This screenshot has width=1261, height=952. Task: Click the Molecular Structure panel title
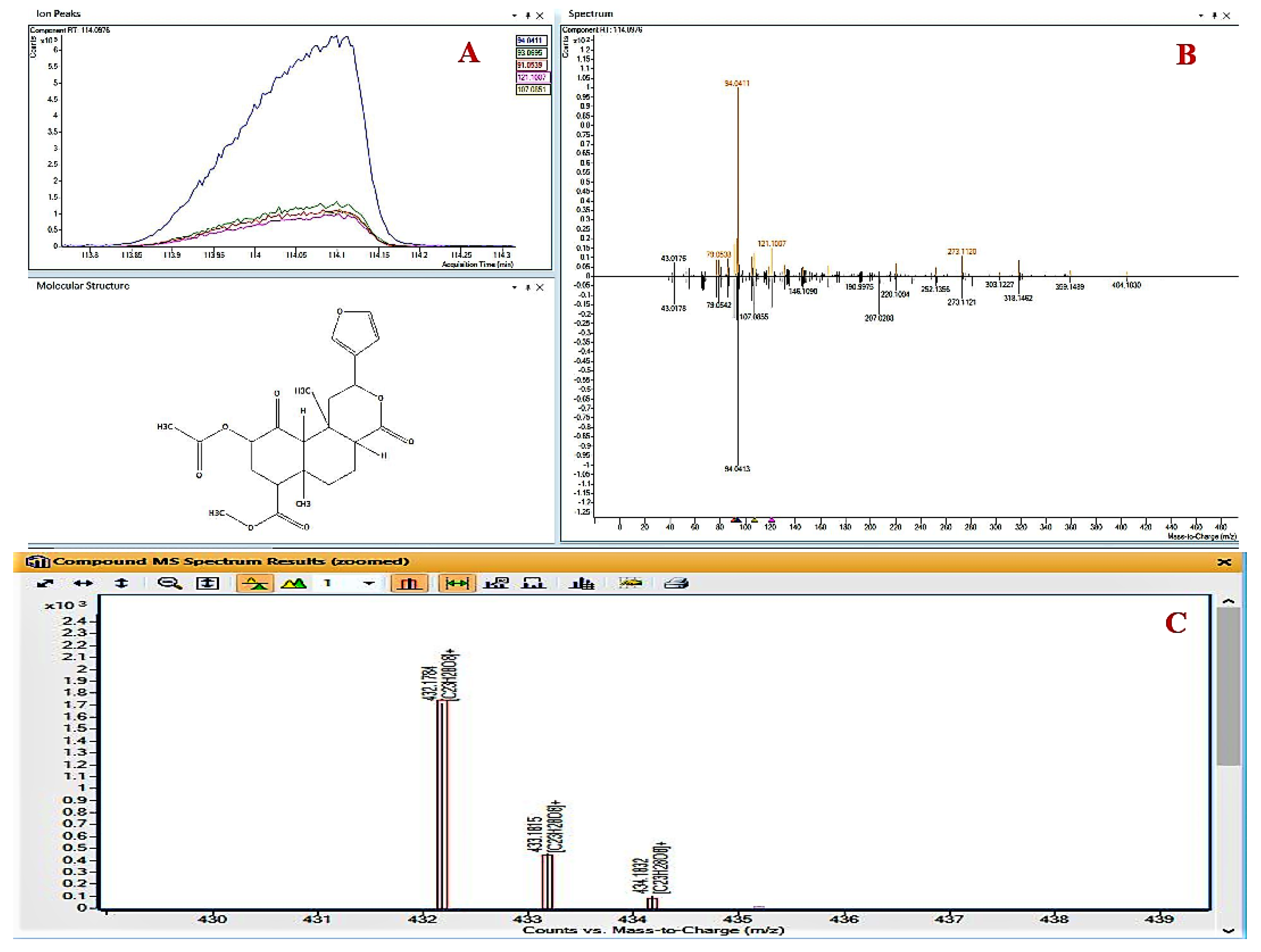(x=83, y=285)
